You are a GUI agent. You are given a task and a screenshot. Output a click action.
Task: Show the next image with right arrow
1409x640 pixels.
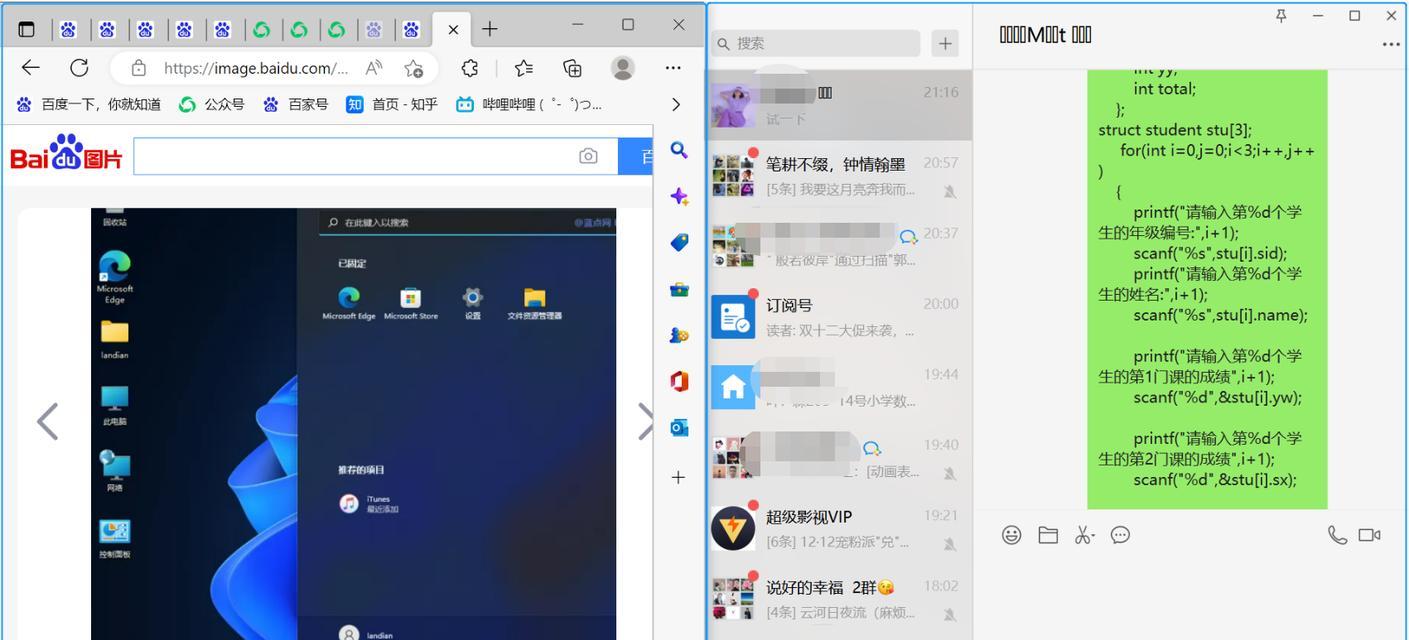tap(645, 421)
